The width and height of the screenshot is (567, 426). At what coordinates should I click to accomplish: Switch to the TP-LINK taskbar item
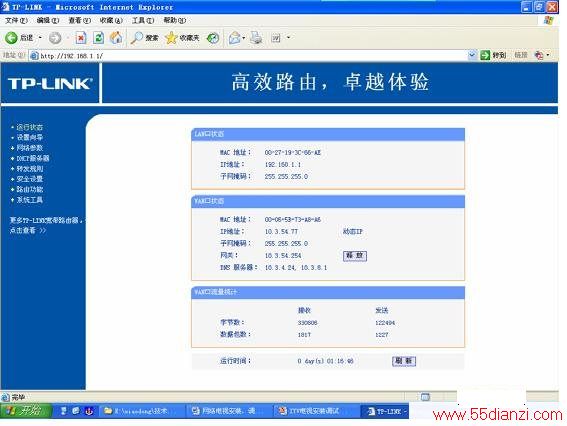click(385, 411)
